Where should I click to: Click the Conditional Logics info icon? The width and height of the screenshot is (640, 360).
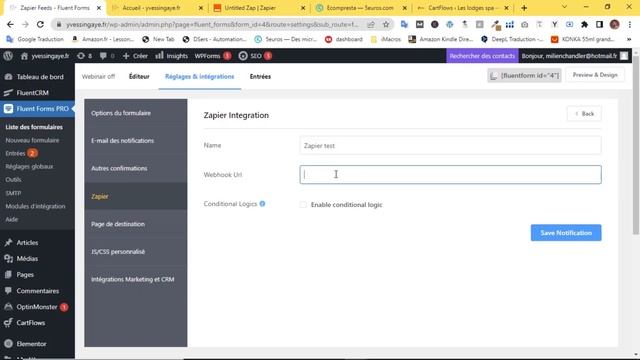pos(262,204)
